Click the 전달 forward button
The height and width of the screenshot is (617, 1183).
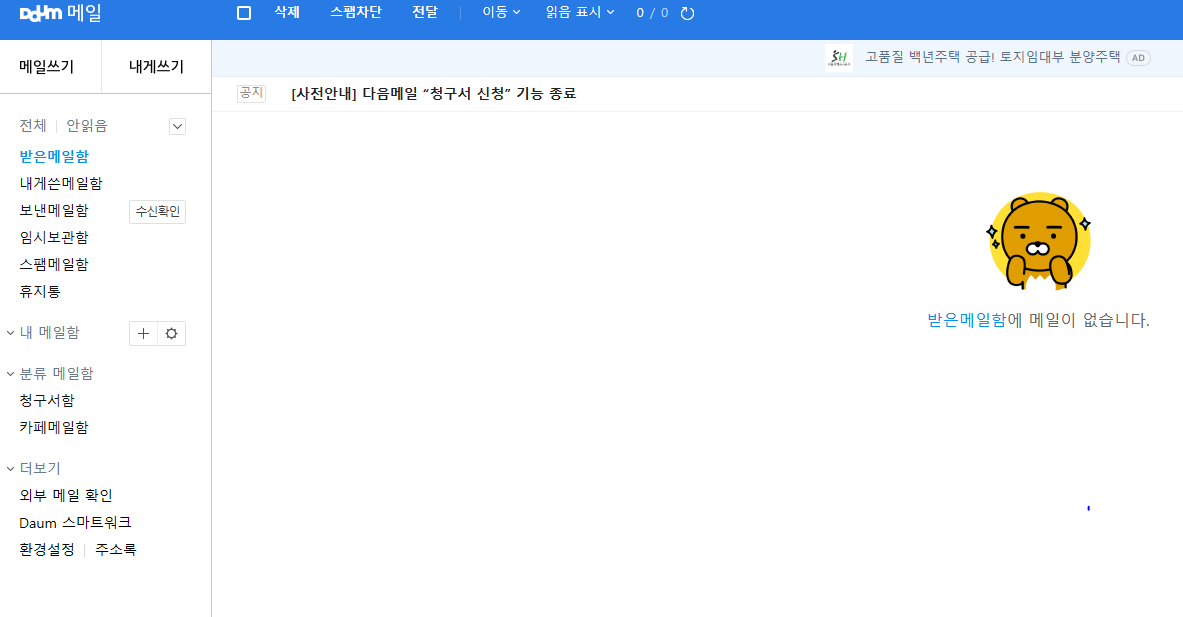click(x=425, y=12)
